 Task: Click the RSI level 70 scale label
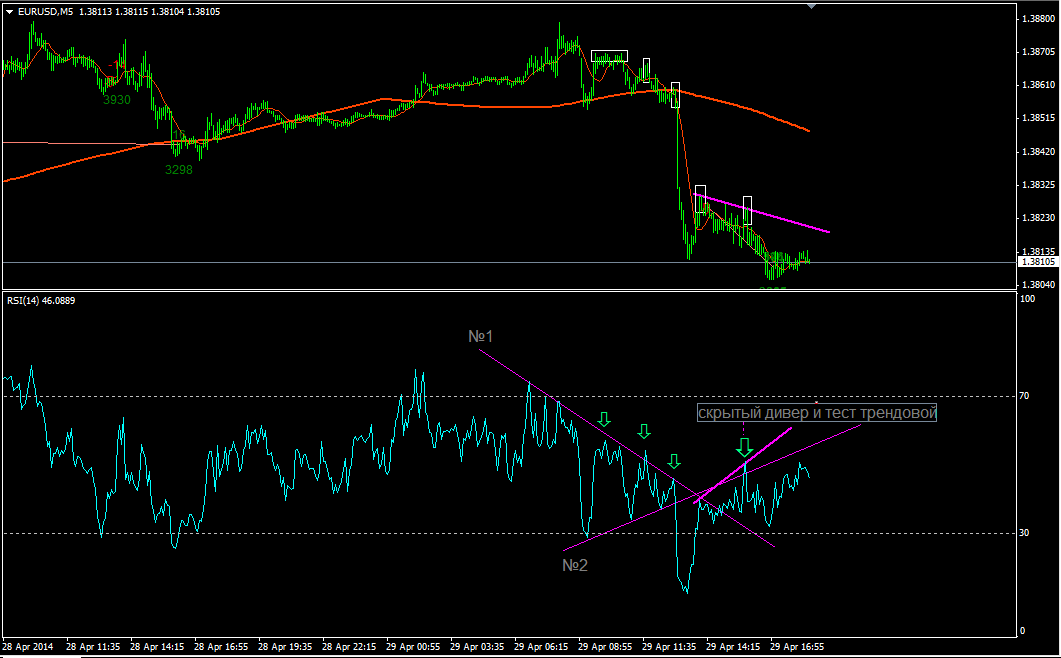[1024, 396]
